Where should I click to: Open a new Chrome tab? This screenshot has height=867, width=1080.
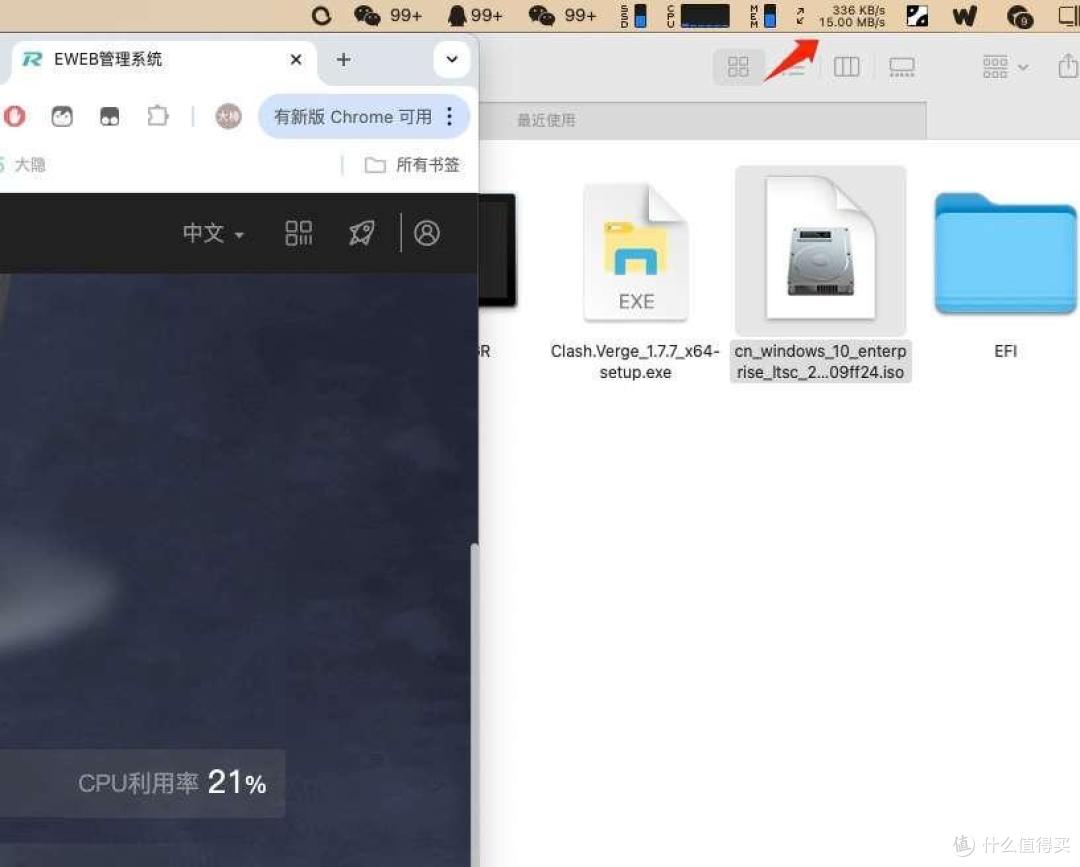coord(343,60)
